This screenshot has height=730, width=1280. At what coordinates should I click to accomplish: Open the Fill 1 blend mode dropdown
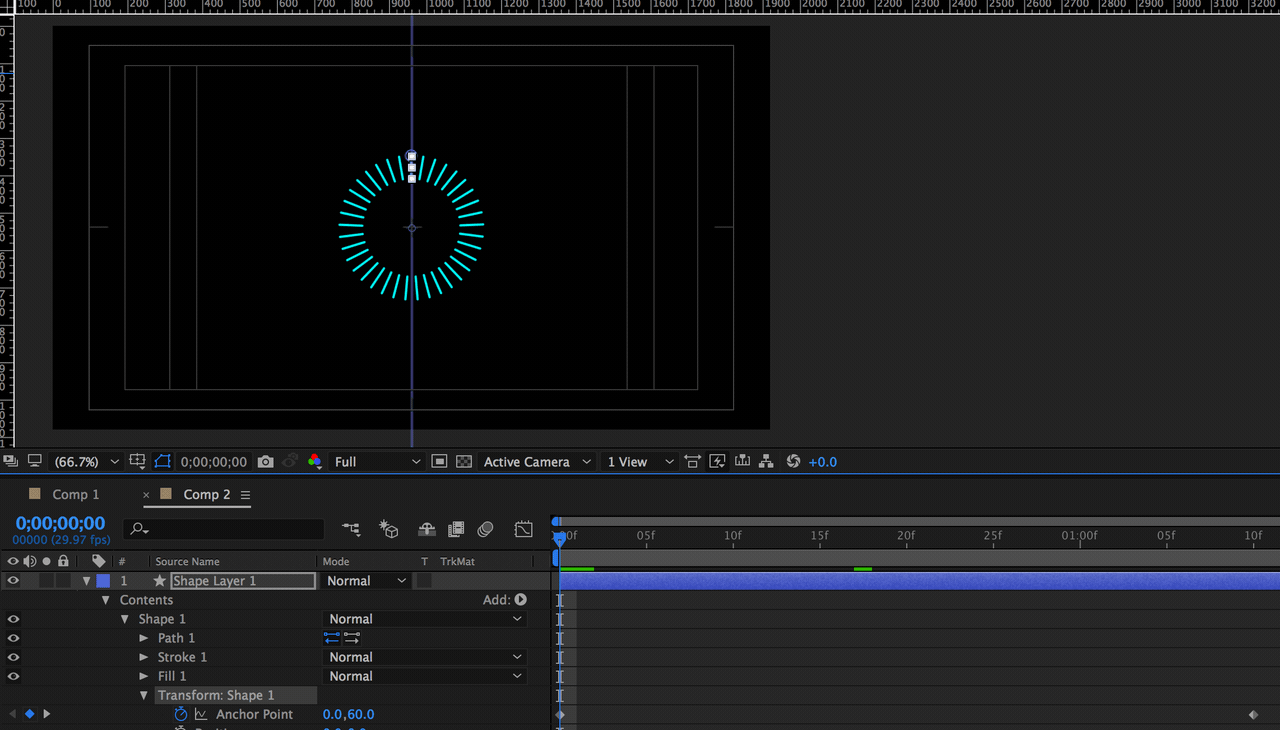pos(425,676)
